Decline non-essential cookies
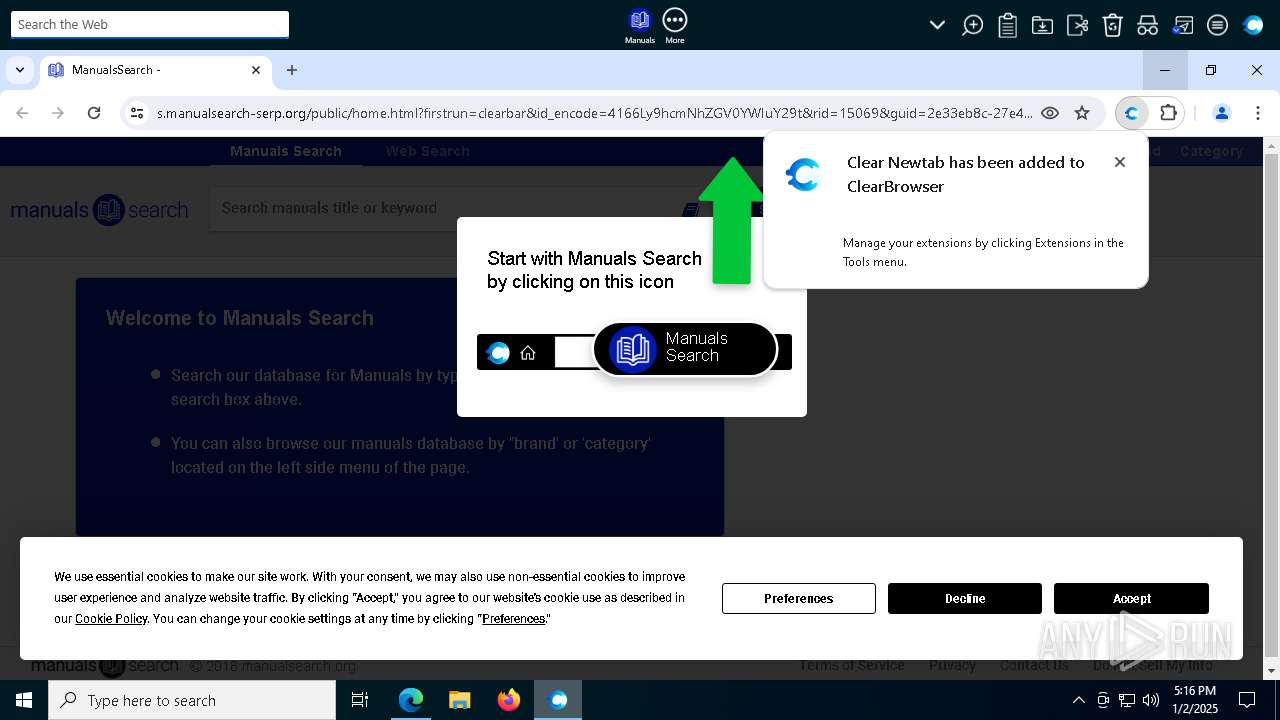This screenshot has width=1280, height=720. point(965,598)
